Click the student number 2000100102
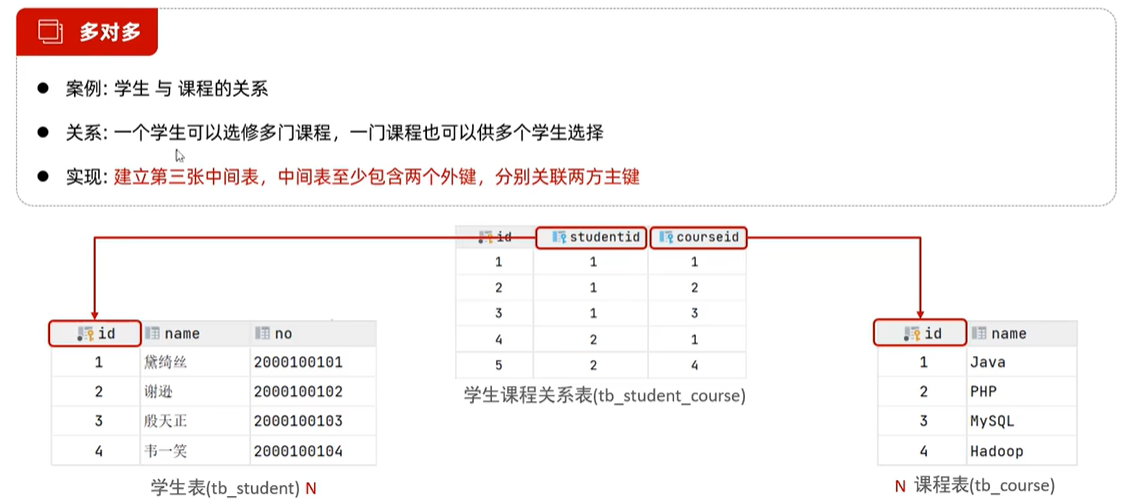 [x=298, y=392]
